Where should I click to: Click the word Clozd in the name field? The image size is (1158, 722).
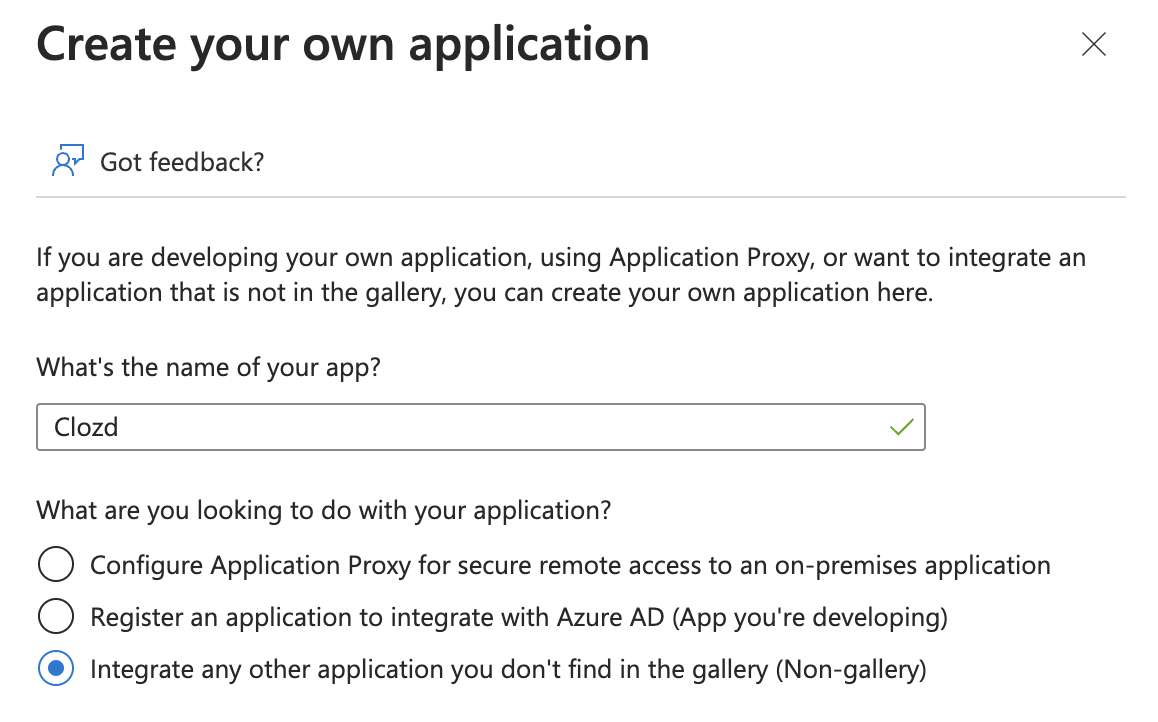coord(87,427)
